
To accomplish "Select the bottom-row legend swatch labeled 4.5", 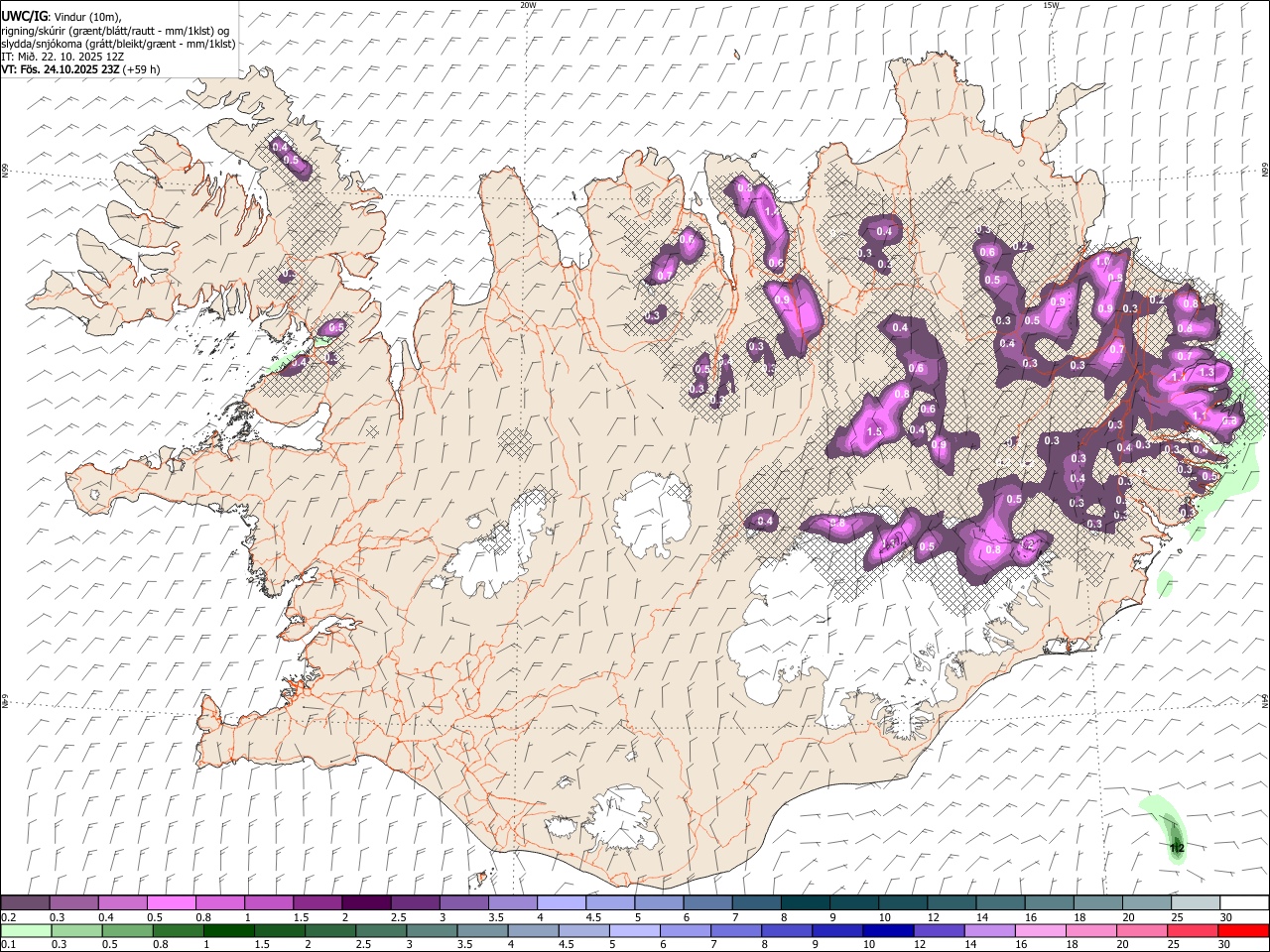I will click(582, 930).
